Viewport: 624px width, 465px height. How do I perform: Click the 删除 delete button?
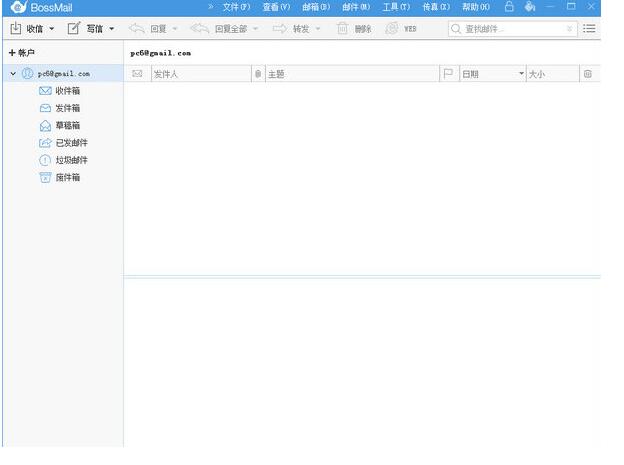click(x=354, y=29)
